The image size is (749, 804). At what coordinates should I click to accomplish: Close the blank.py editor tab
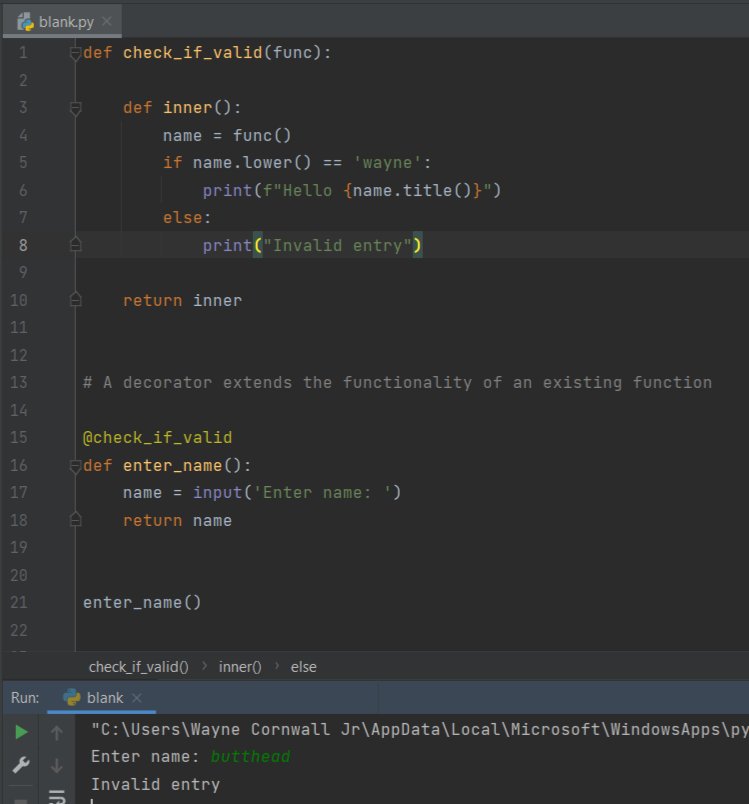click(107, 21)
